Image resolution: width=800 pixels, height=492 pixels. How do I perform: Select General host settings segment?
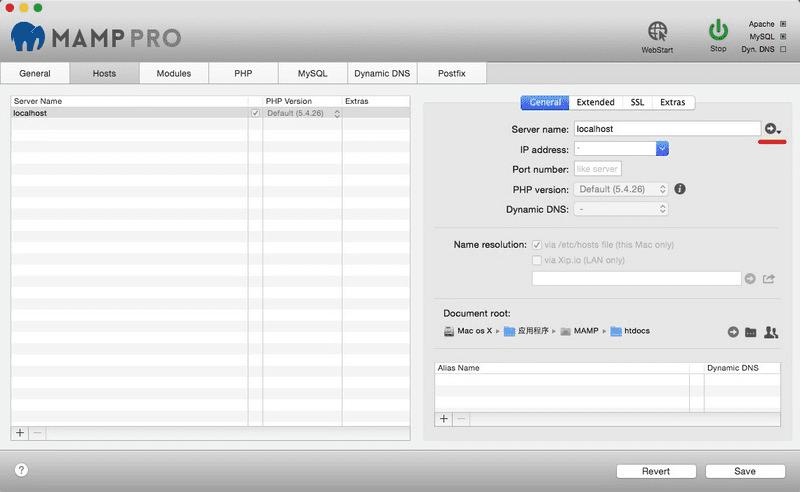(545, 102)
